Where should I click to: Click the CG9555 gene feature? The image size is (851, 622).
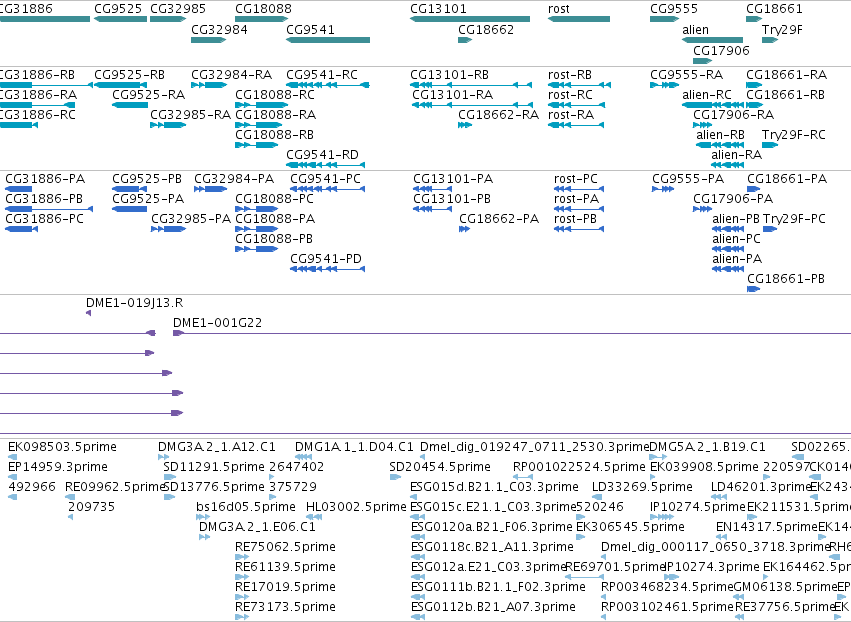[664, 19]
